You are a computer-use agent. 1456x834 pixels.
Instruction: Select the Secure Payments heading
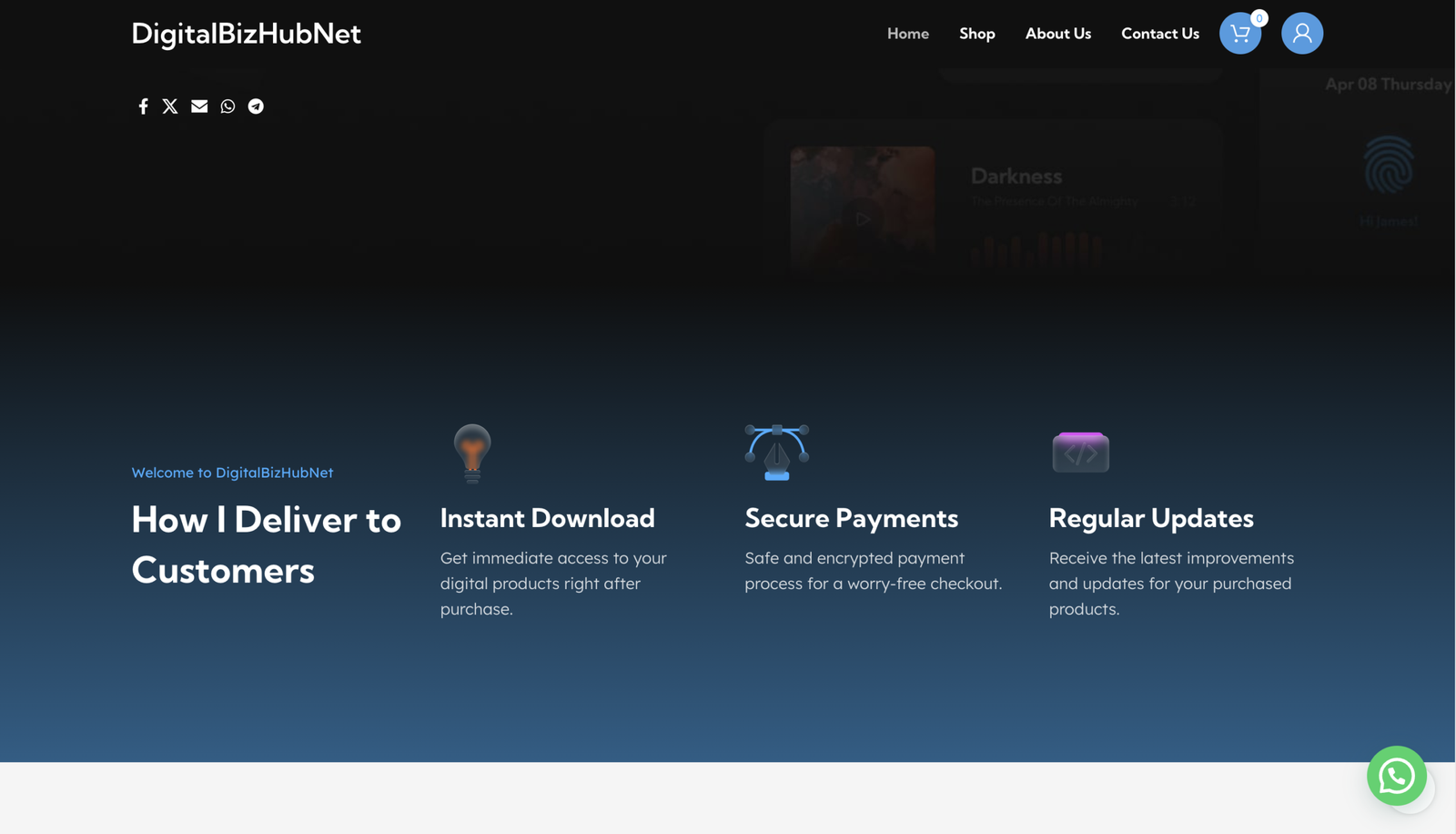pos(851,518)
